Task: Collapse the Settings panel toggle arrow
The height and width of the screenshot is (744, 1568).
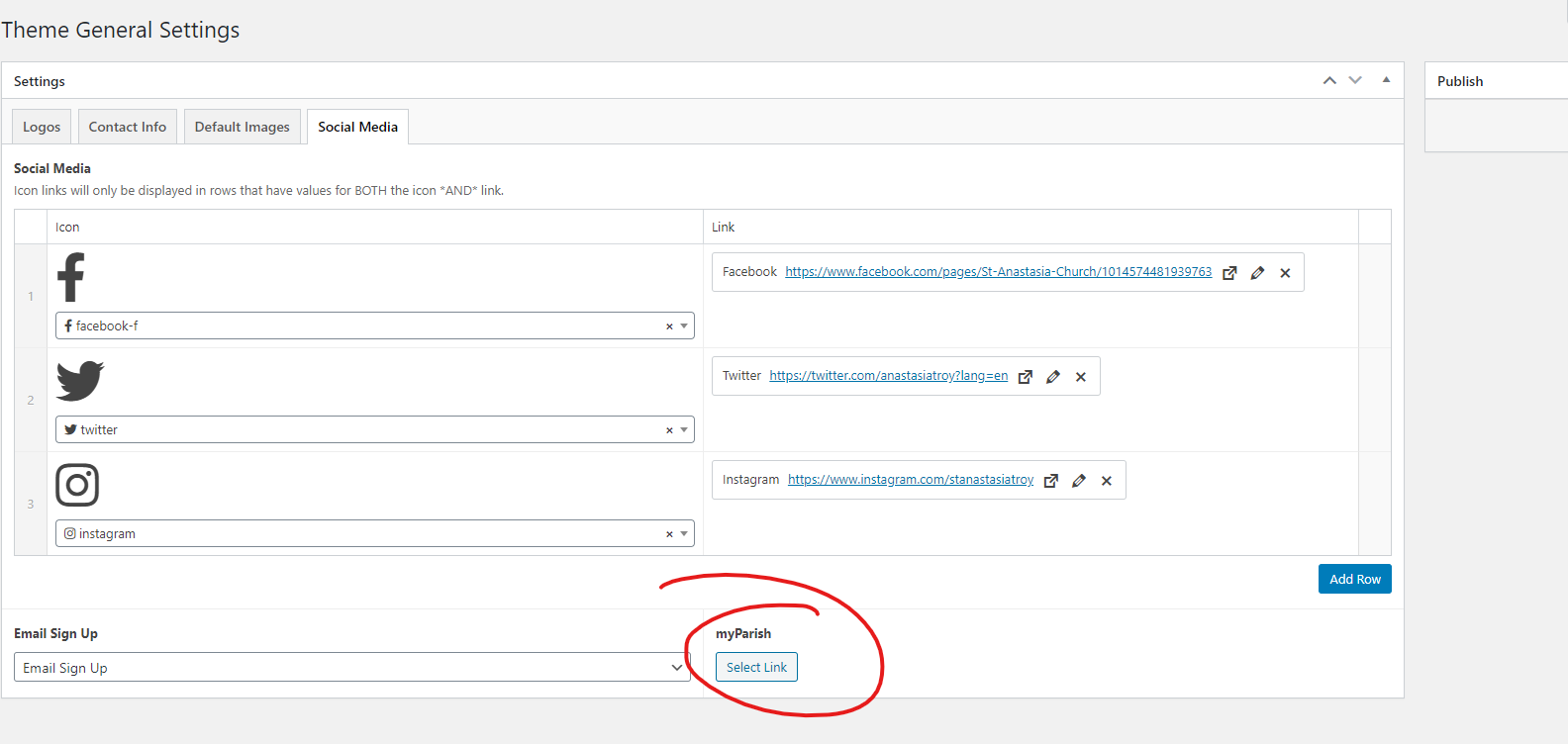Action: click(1386, 80)
